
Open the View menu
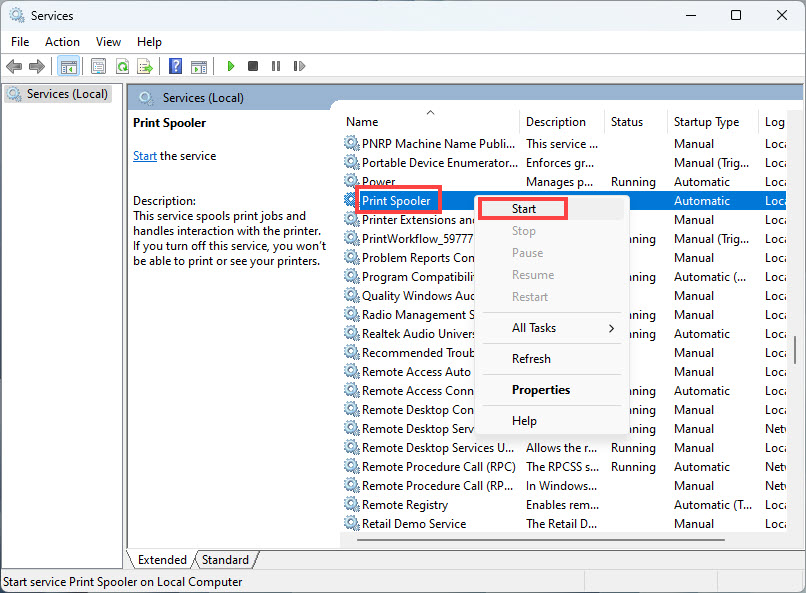(108, 41)
